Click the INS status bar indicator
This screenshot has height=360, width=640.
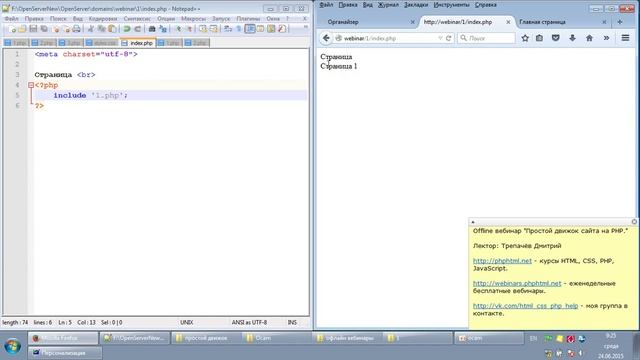point(292,322)
